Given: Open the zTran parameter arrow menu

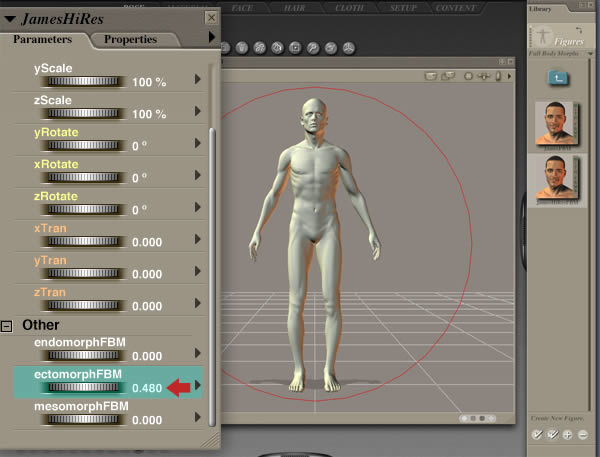Looking at the screenshot, I should pos(197,303).
